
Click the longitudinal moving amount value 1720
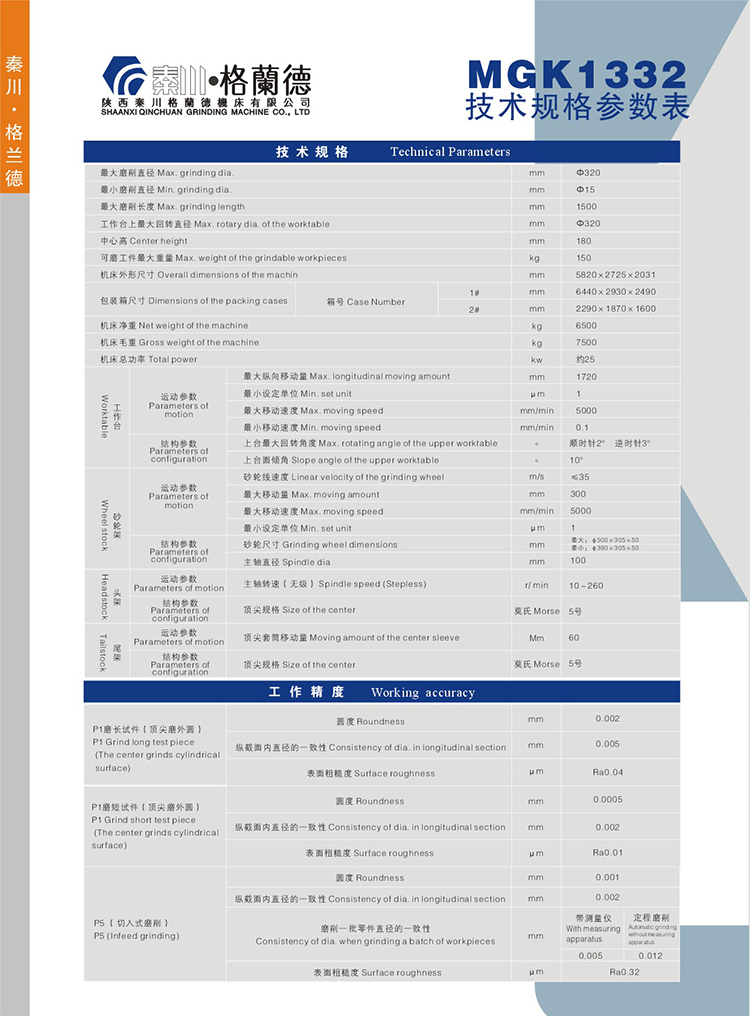pyautogui.click(x=585, y=377)
